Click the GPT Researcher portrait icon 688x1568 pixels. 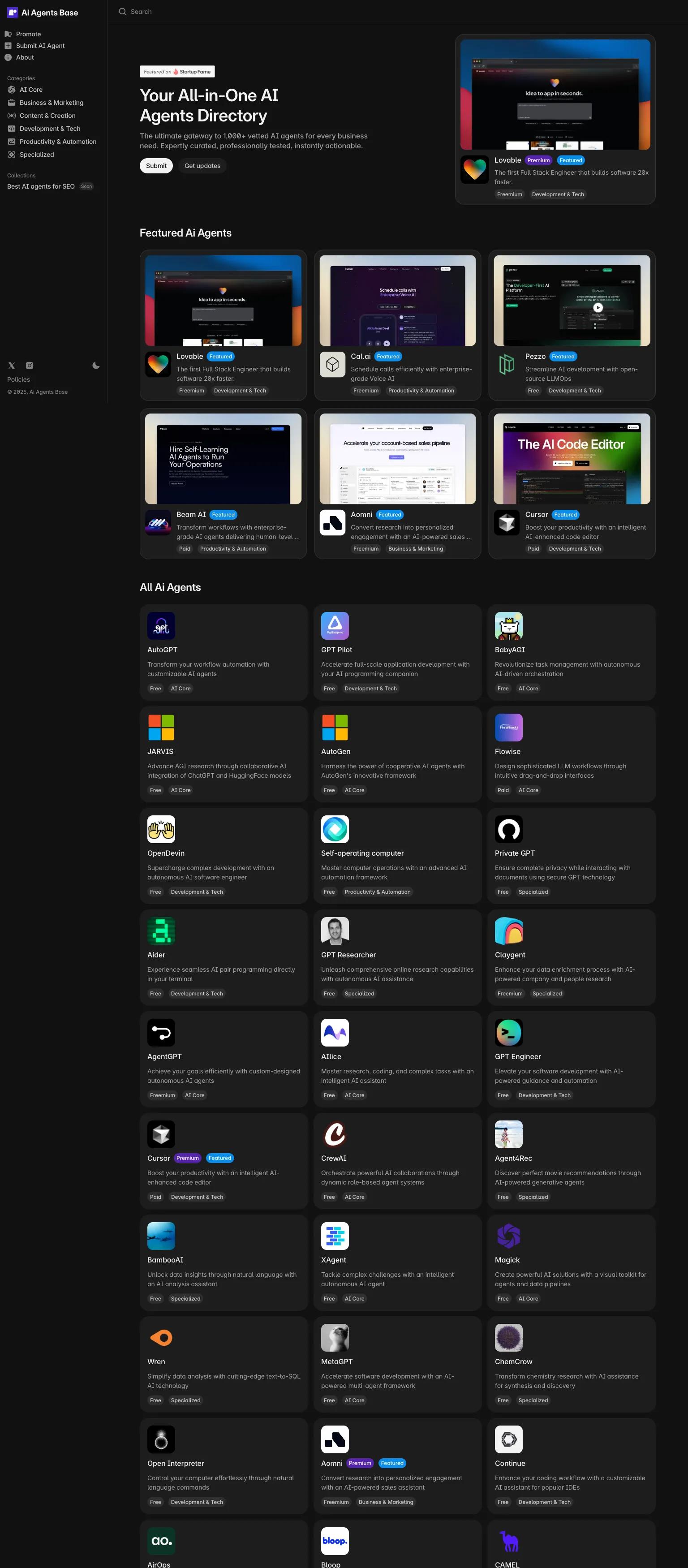tap(335, 930)
